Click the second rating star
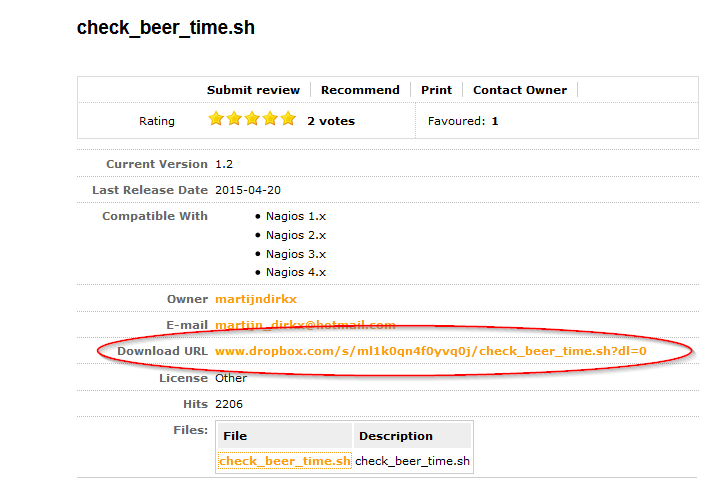The image size is (715, 487). (x=234, y=120)
